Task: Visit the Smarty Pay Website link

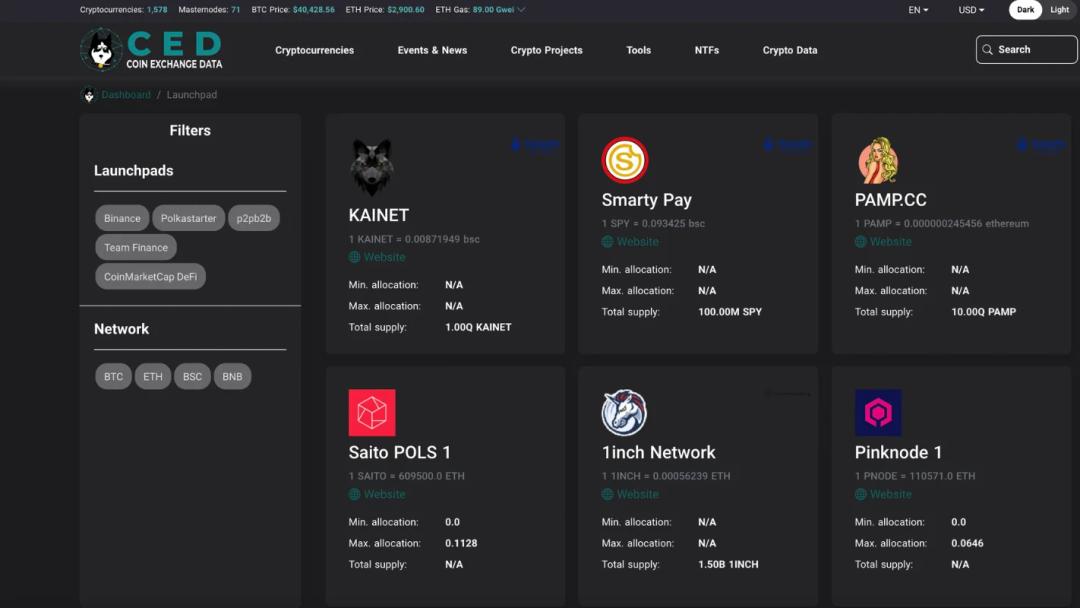Action: coord(637,242)
